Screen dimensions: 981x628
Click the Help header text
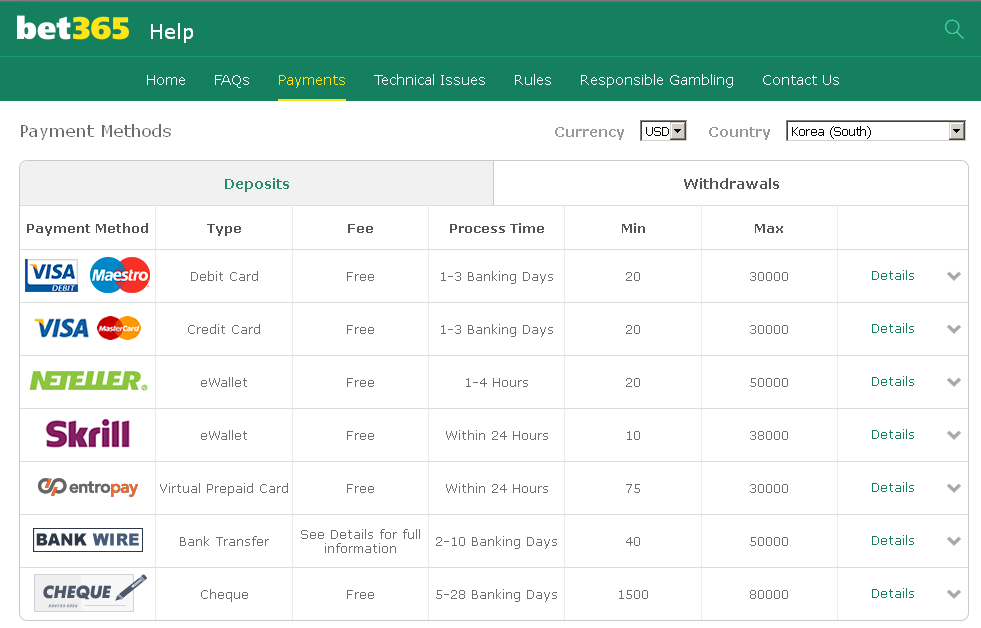tap(171, 32)
